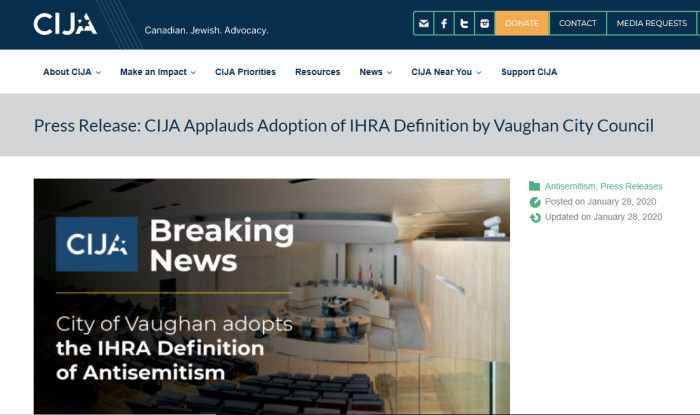Open the Antisemitism category link
The width and height of the screenshot is (700, 415).
570,186
